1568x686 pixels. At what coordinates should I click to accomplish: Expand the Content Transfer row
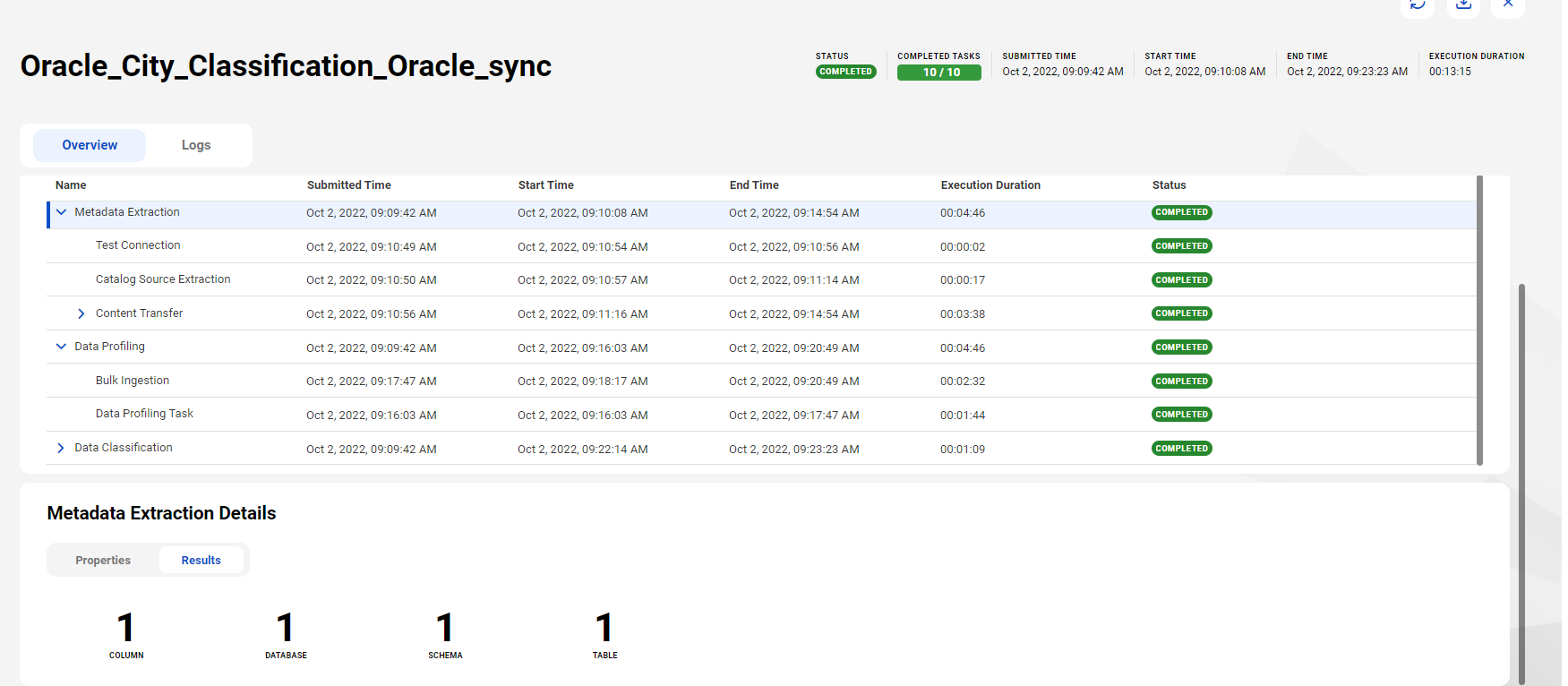click(81, 313)
